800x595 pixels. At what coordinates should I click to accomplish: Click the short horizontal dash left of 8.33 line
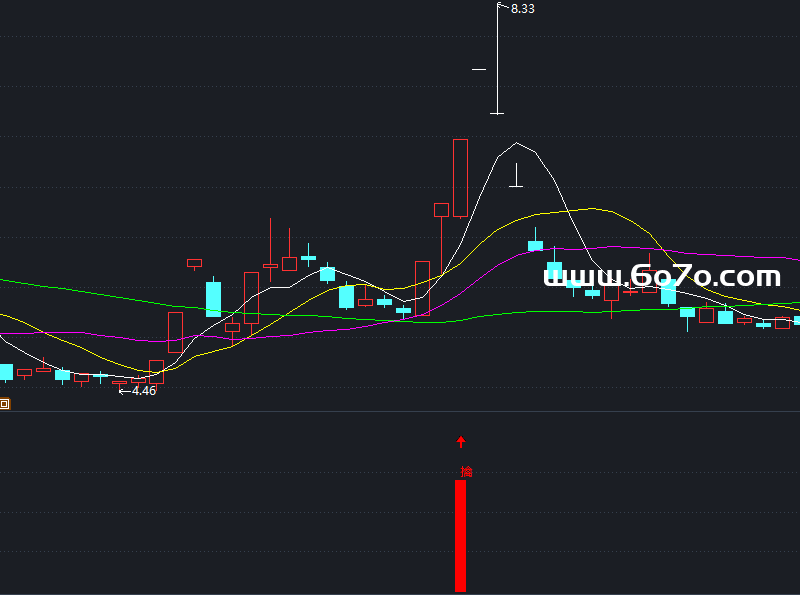[x=479, y=70]
